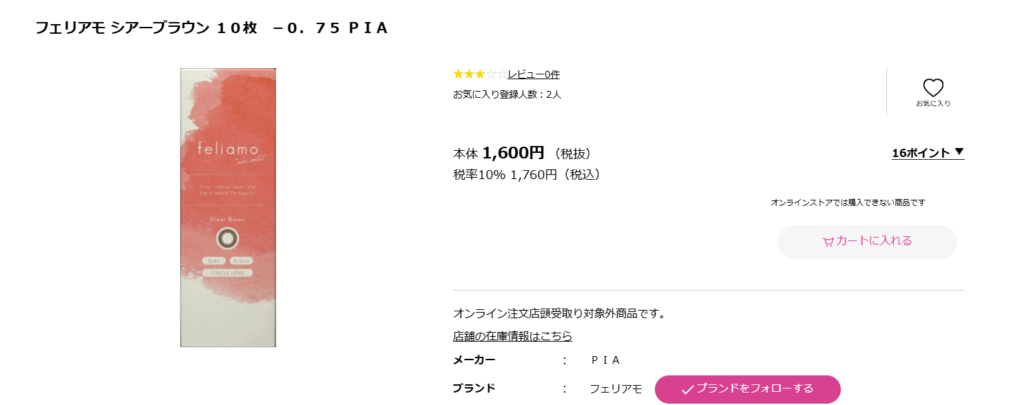Click the online store unavailable notice
This screenshot has width=1024, height=405.
coord(847,202)
